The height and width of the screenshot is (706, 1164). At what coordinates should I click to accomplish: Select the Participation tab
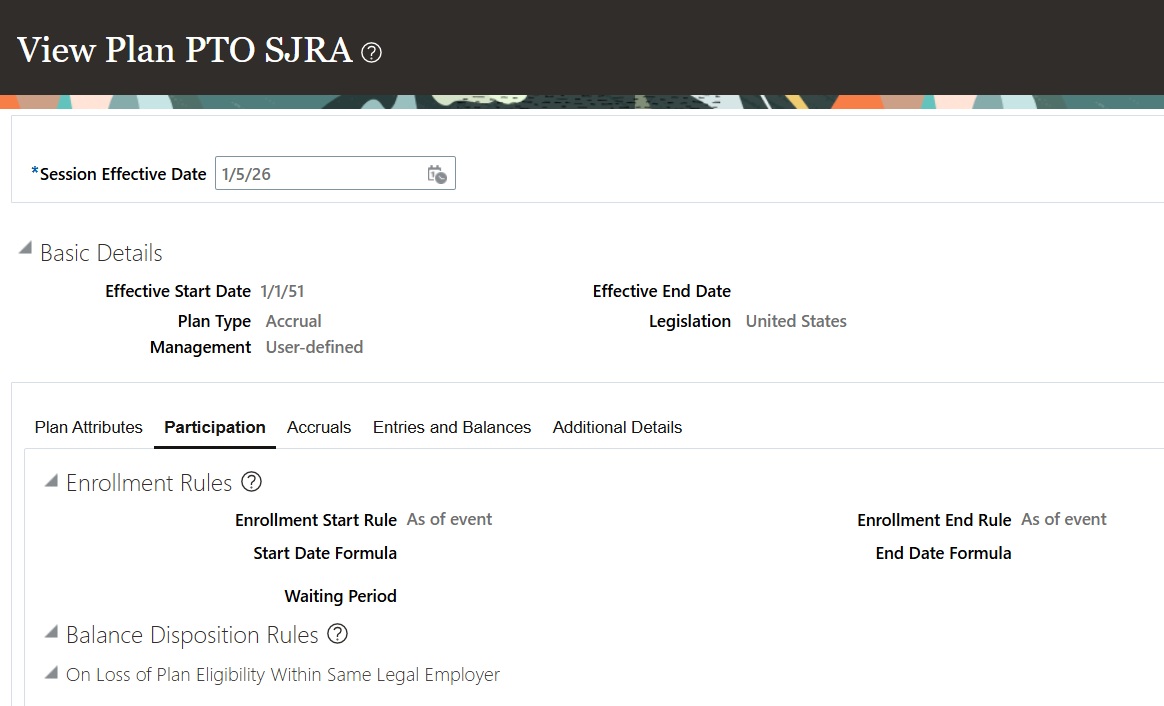[215, 427]
